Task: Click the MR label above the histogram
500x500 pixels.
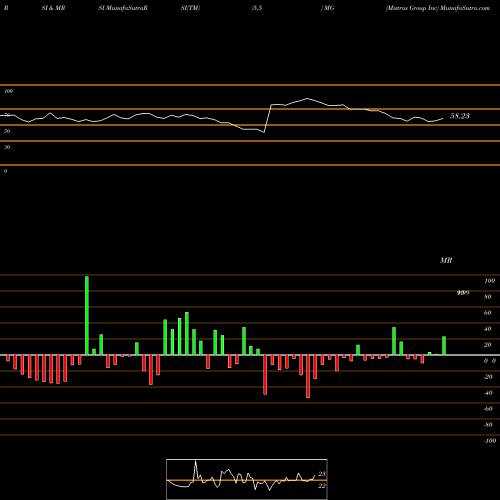Action: [446, 260]
